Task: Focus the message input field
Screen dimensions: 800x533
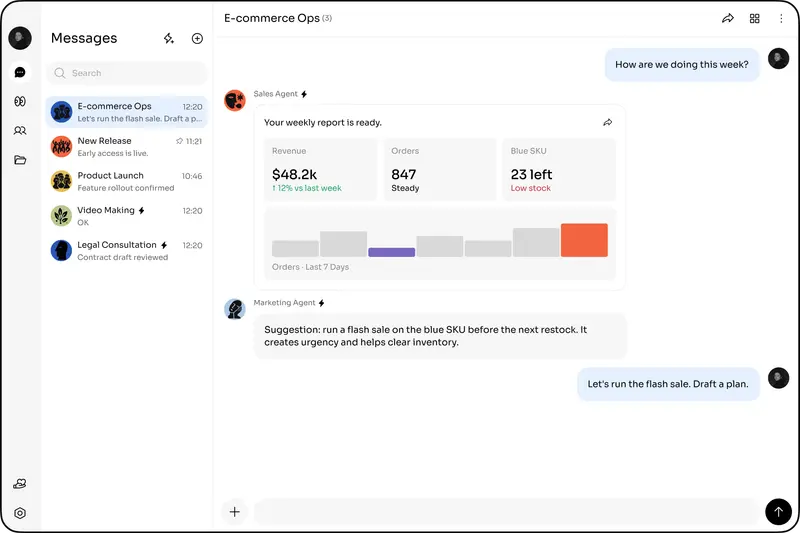Action: [506, 512]
